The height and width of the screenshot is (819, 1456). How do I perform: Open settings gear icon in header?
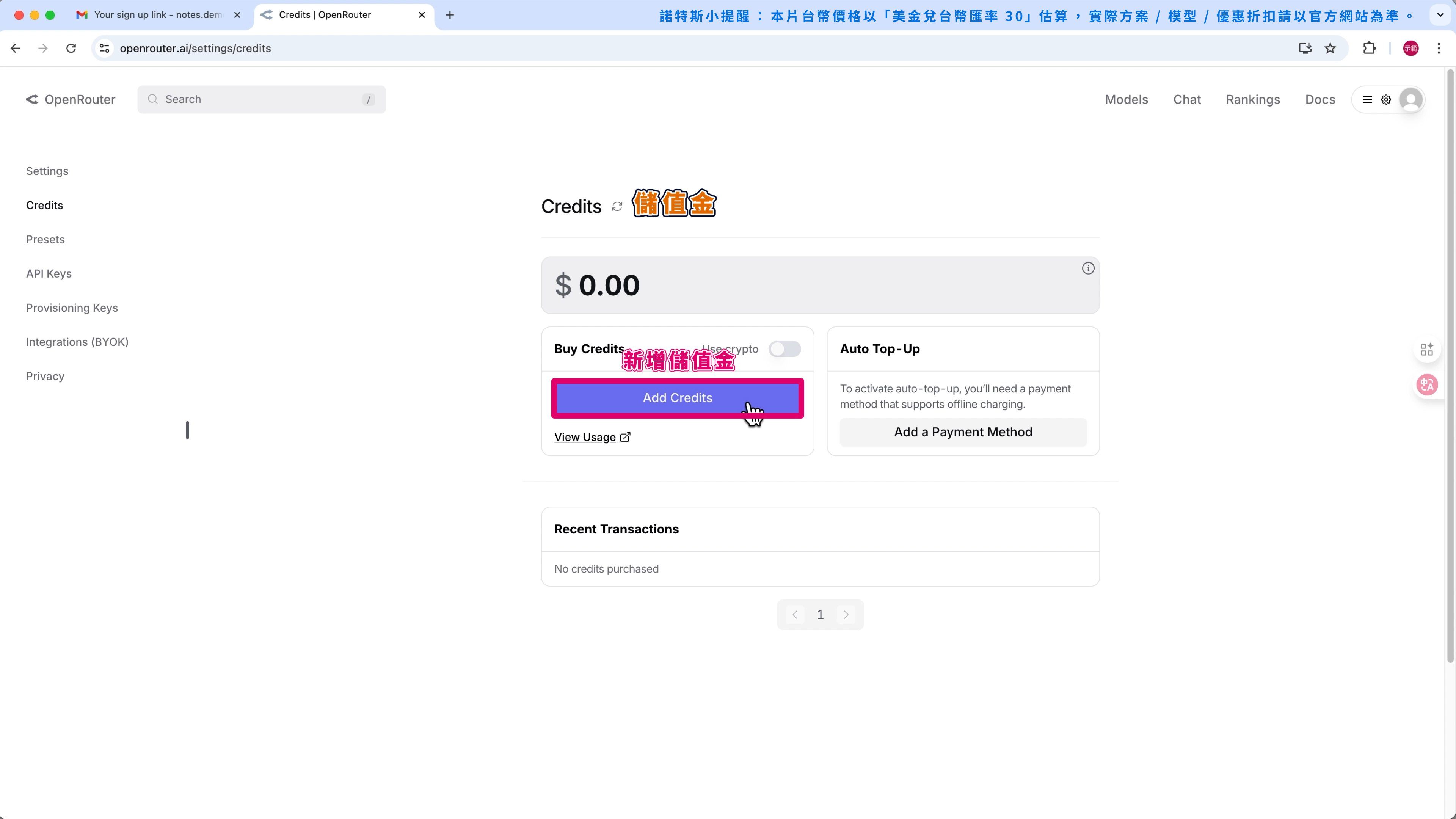click(x=1386, y=99)
